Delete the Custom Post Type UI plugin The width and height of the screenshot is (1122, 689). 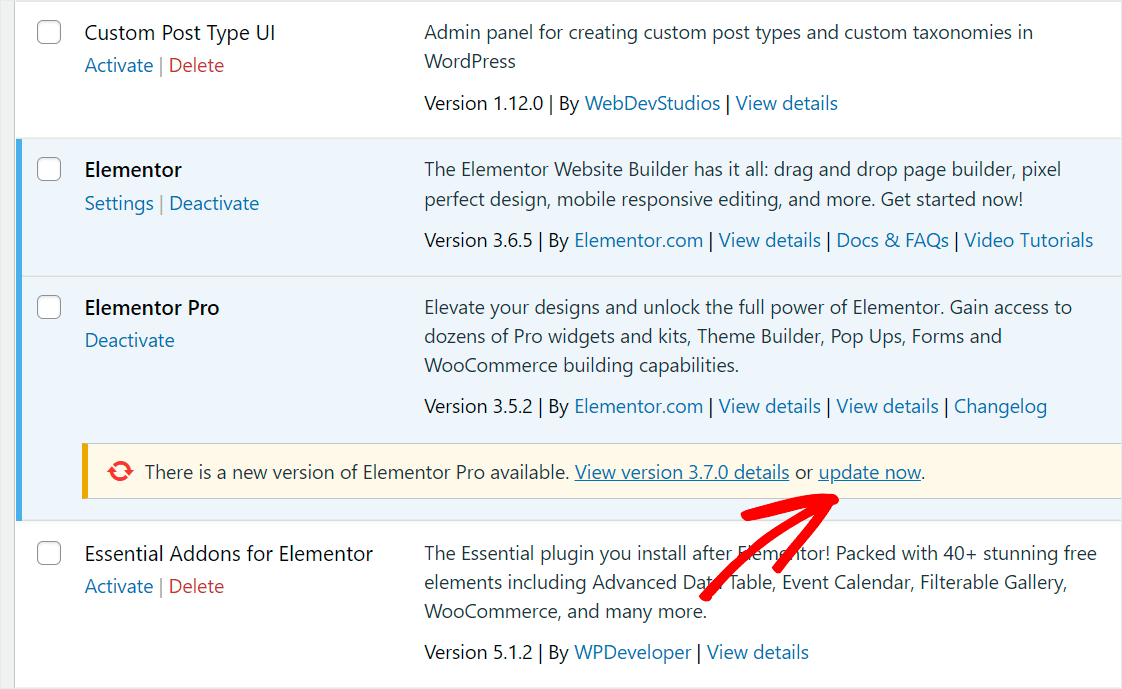tap(196, 65)
